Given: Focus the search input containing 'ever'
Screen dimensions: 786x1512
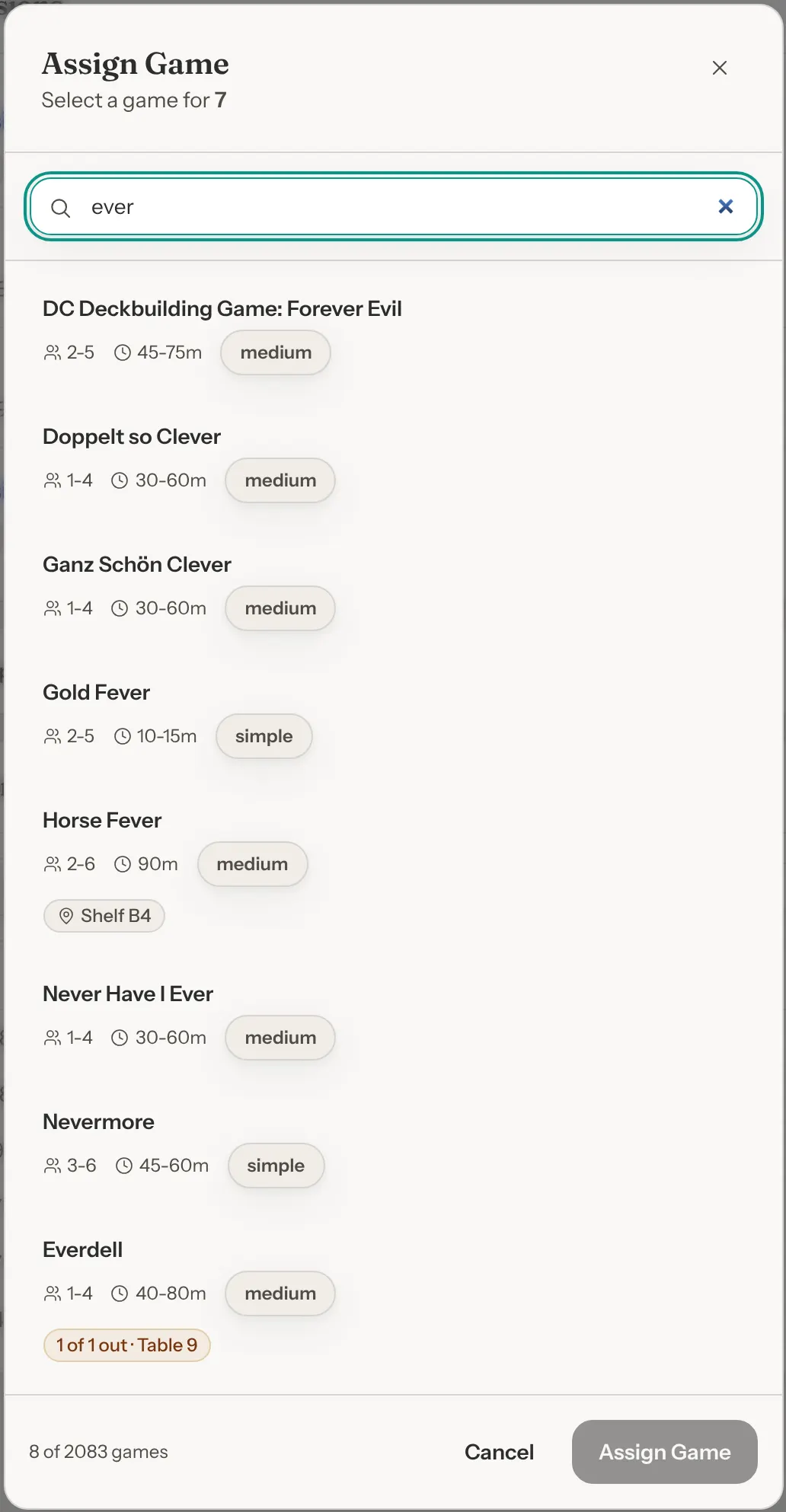Looking at the screenshot, I should tap(393, 206).
